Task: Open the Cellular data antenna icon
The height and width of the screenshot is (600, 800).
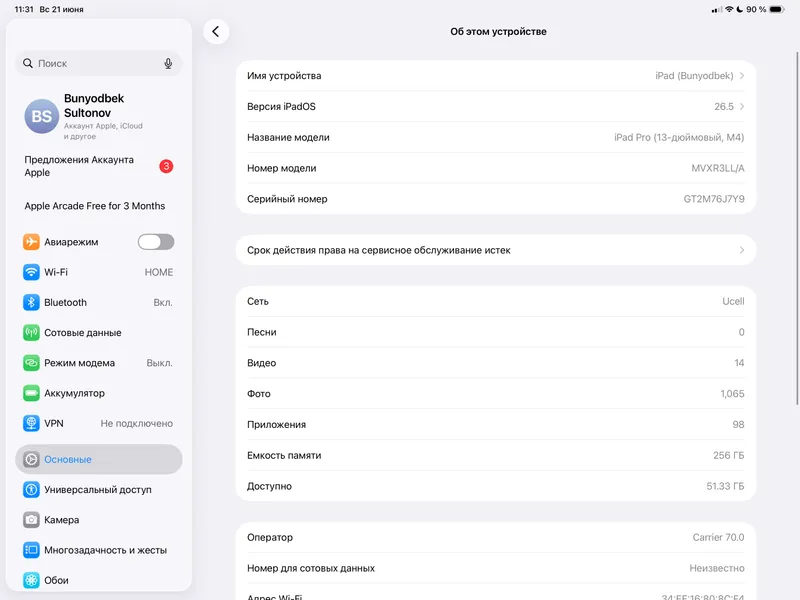Action: tap(31, 333)
